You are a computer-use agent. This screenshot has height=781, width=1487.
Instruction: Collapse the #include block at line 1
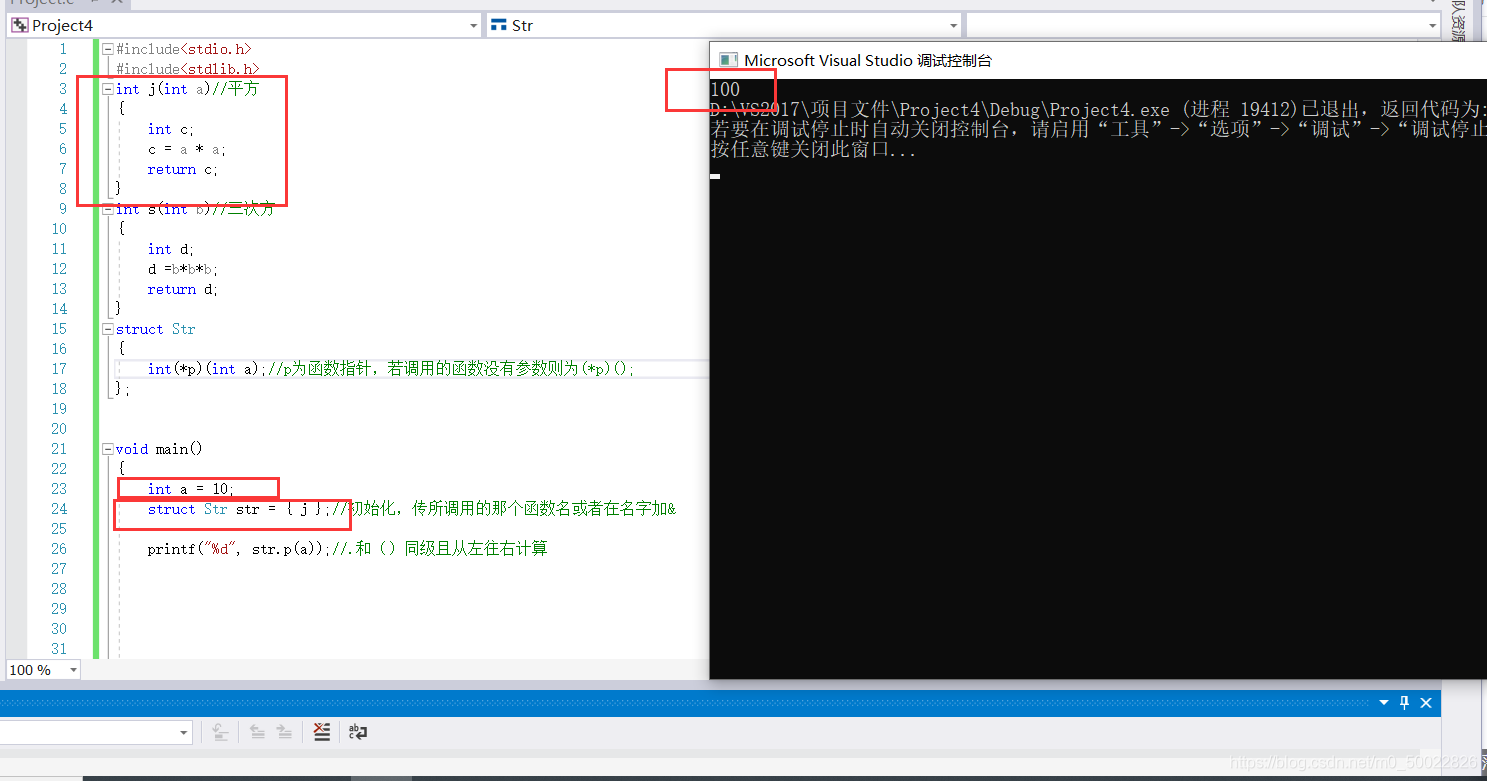[x=108, y=48]
